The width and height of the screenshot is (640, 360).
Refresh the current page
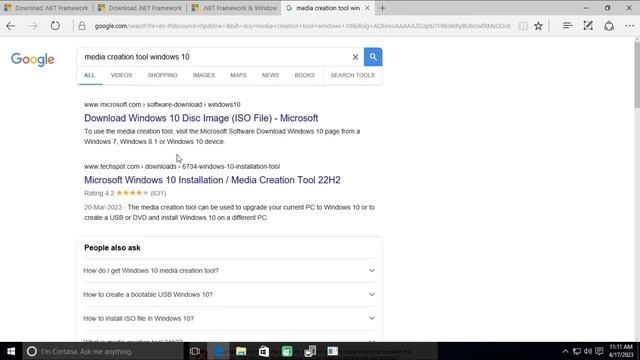tap(55, 26)
